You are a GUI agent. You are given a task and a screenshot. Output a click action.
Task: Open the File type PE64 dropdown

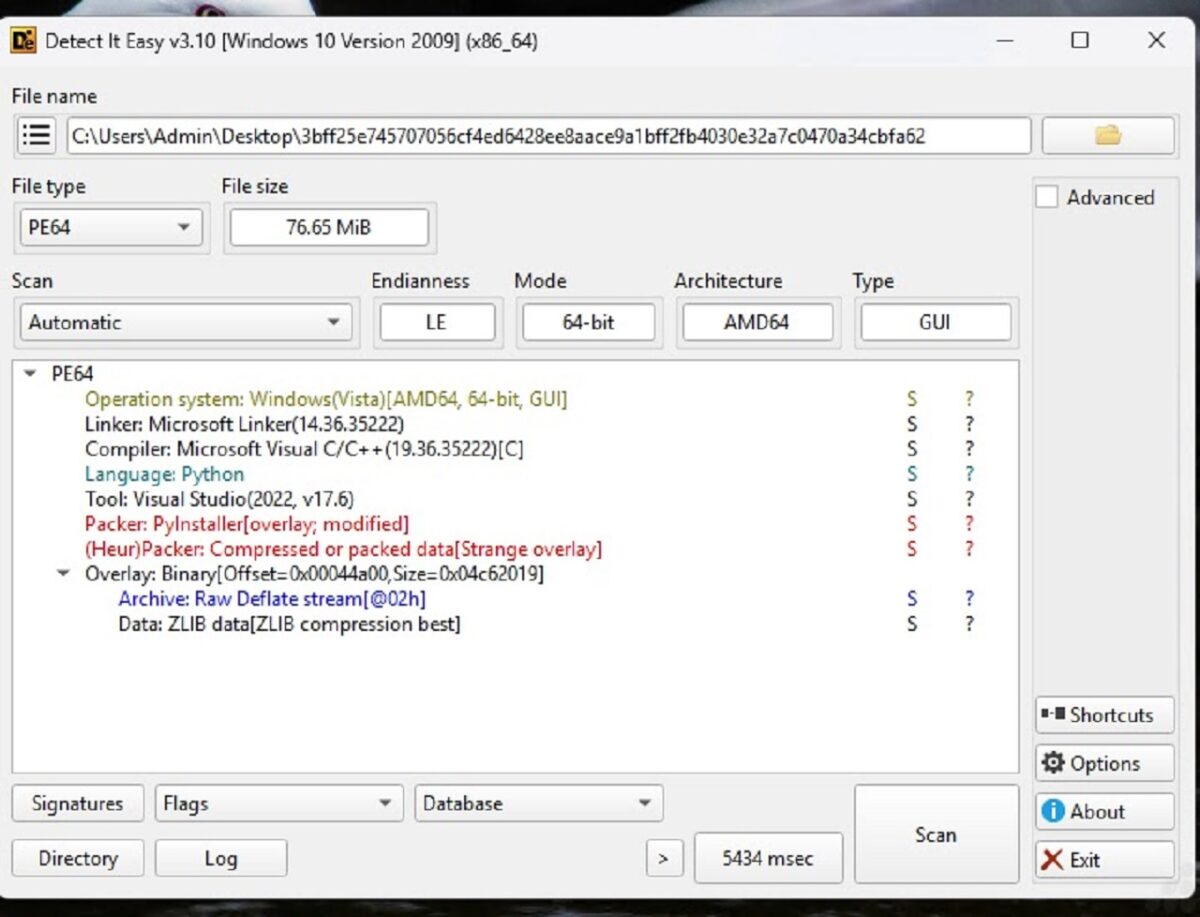pos(110,227)
